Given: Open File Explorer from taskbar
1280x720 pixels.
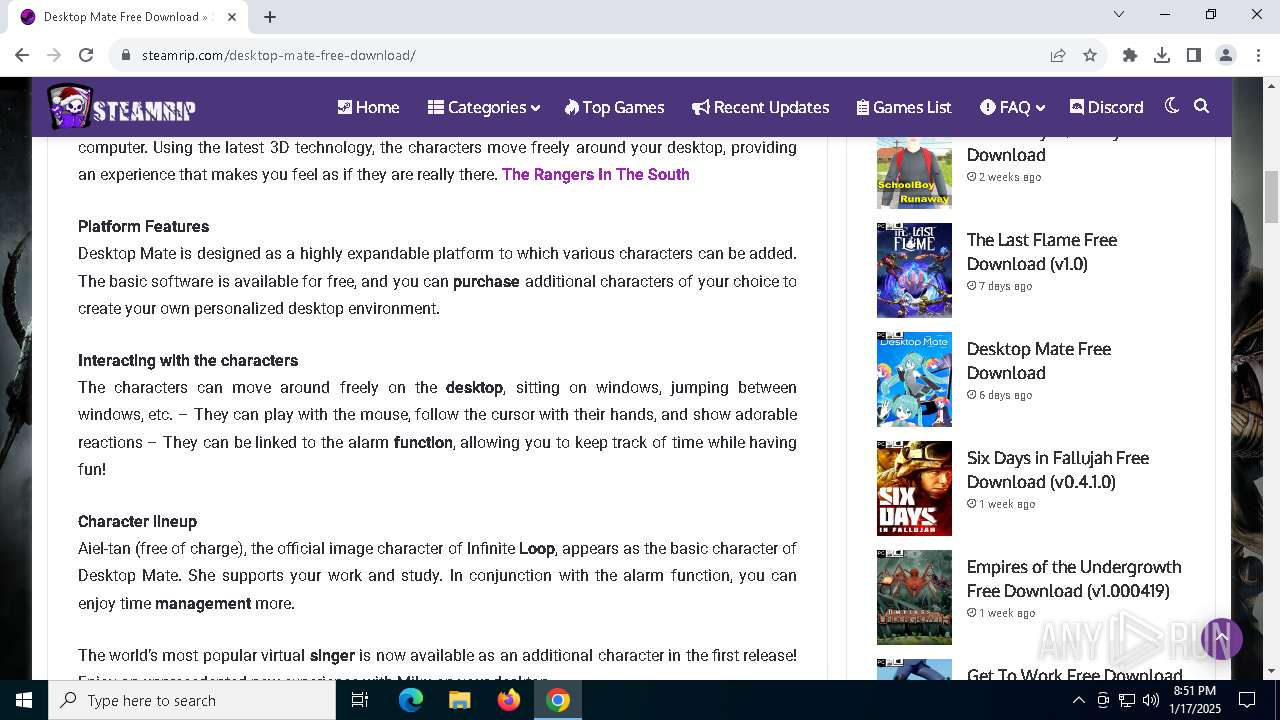Looking at the screenshot, I should click(x=460, y=700).
